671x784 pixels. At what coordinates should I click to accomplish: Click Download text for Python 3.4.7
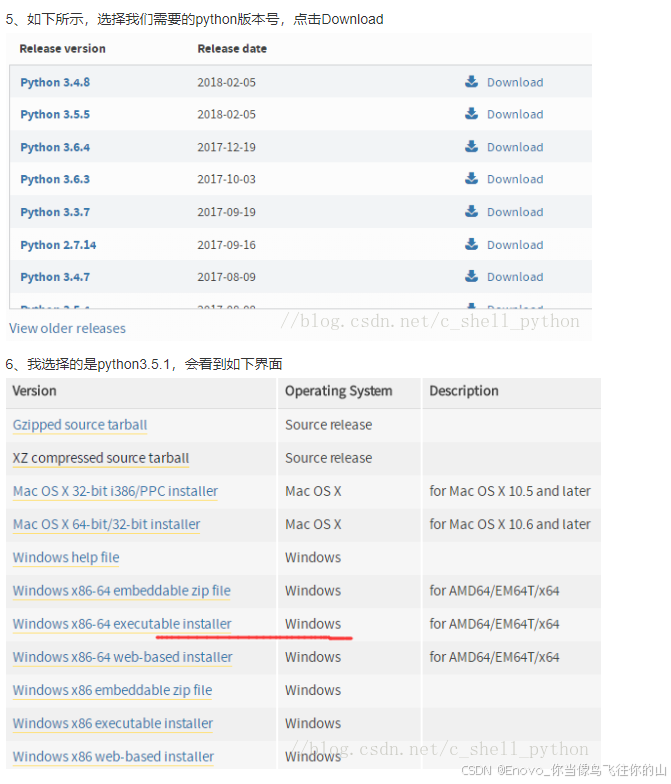click(515, 278)
